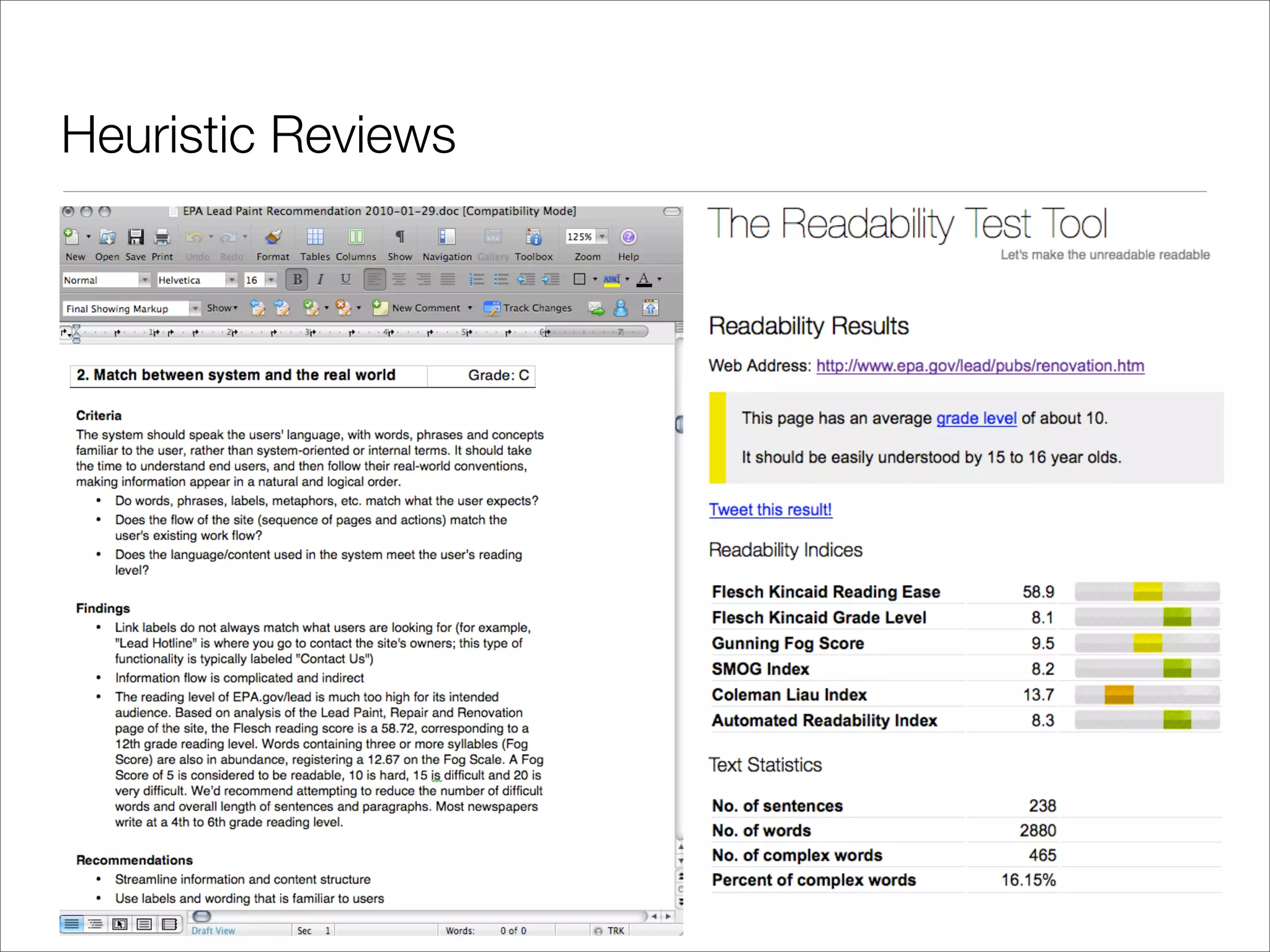Toggle Bold formatting
Screen dimensions: 1270x952
298,280
